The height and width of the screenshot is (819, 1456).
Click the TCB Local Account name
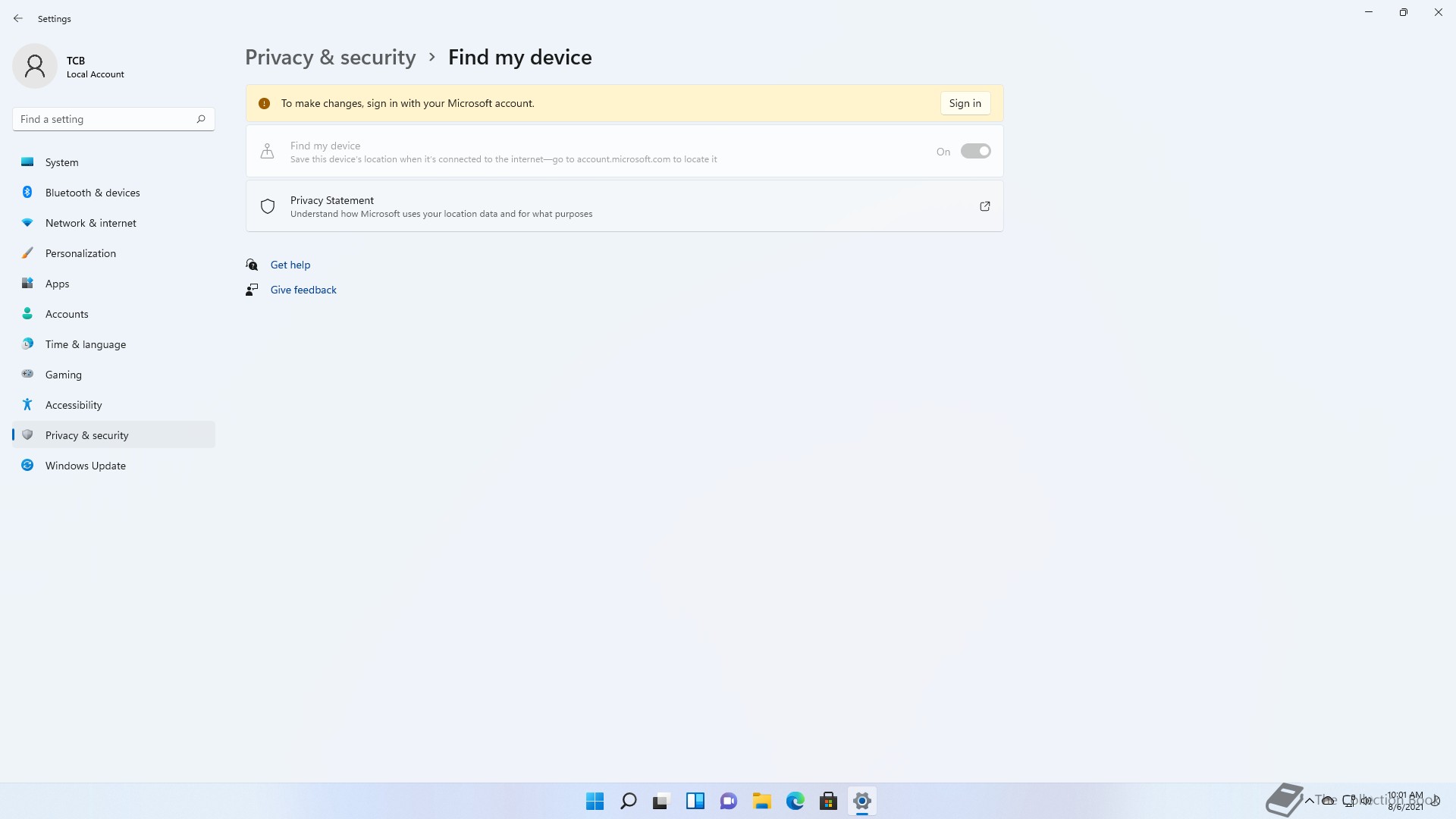pos(95,67)
